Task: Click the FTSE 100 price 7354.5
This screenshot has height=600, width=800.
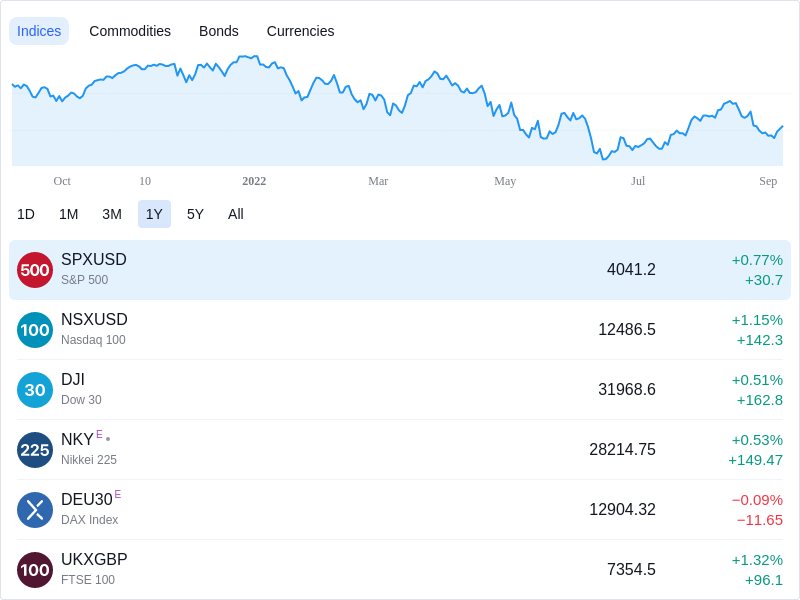Action: tap(631, 569)
